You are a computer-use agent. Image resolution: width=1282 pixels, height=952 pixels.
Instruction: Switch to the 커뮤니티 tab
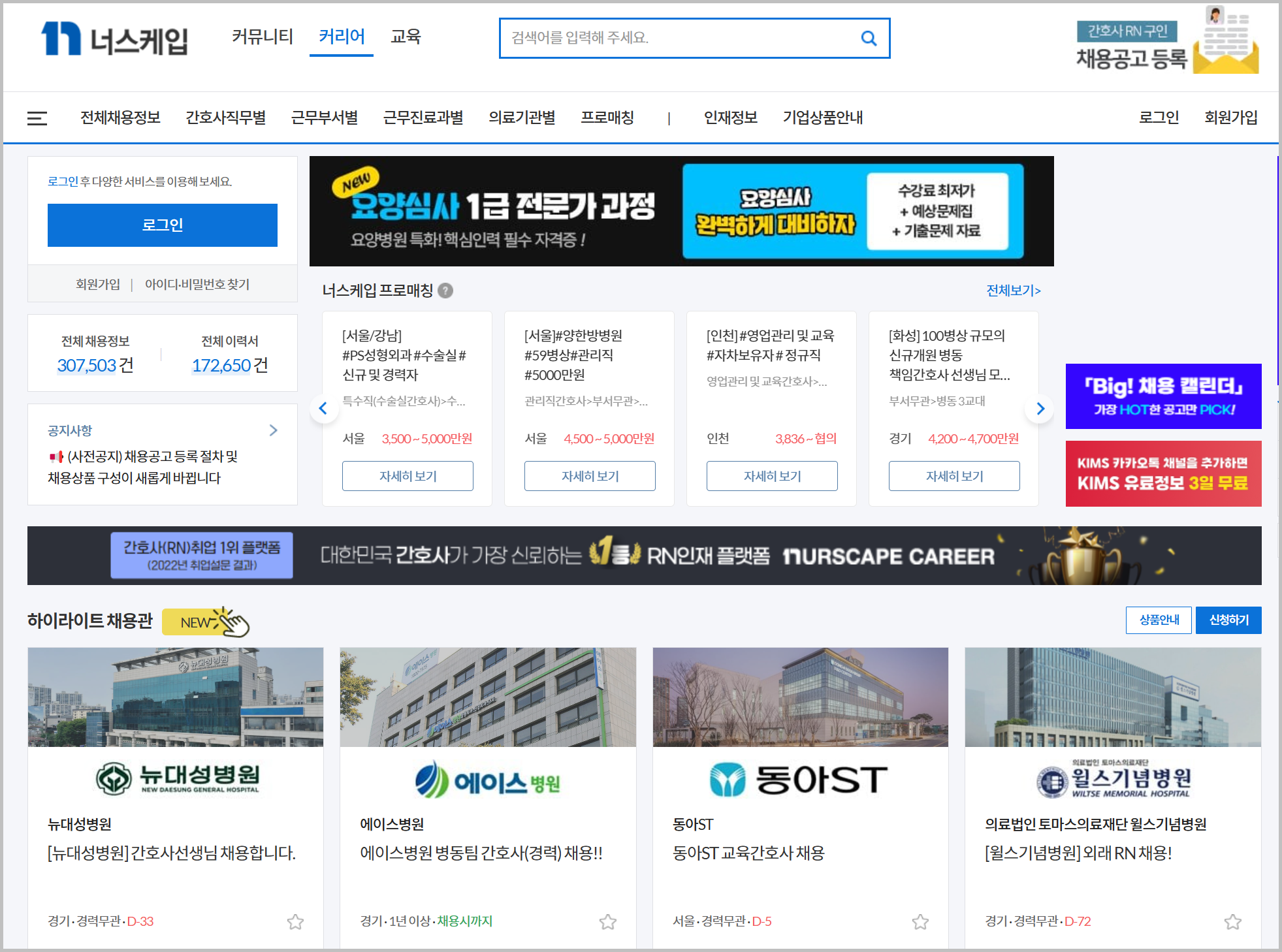click(x=263, y=37)
